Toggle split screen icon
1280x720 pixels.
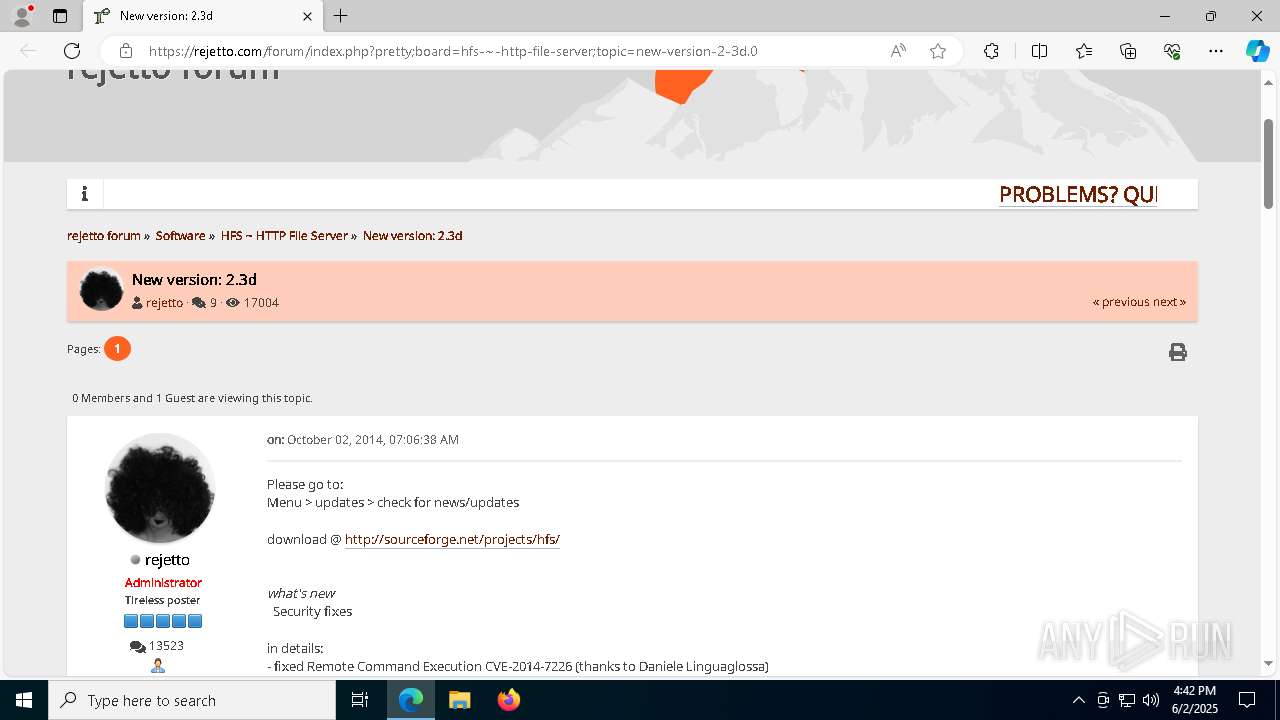tap(1039, 51)
